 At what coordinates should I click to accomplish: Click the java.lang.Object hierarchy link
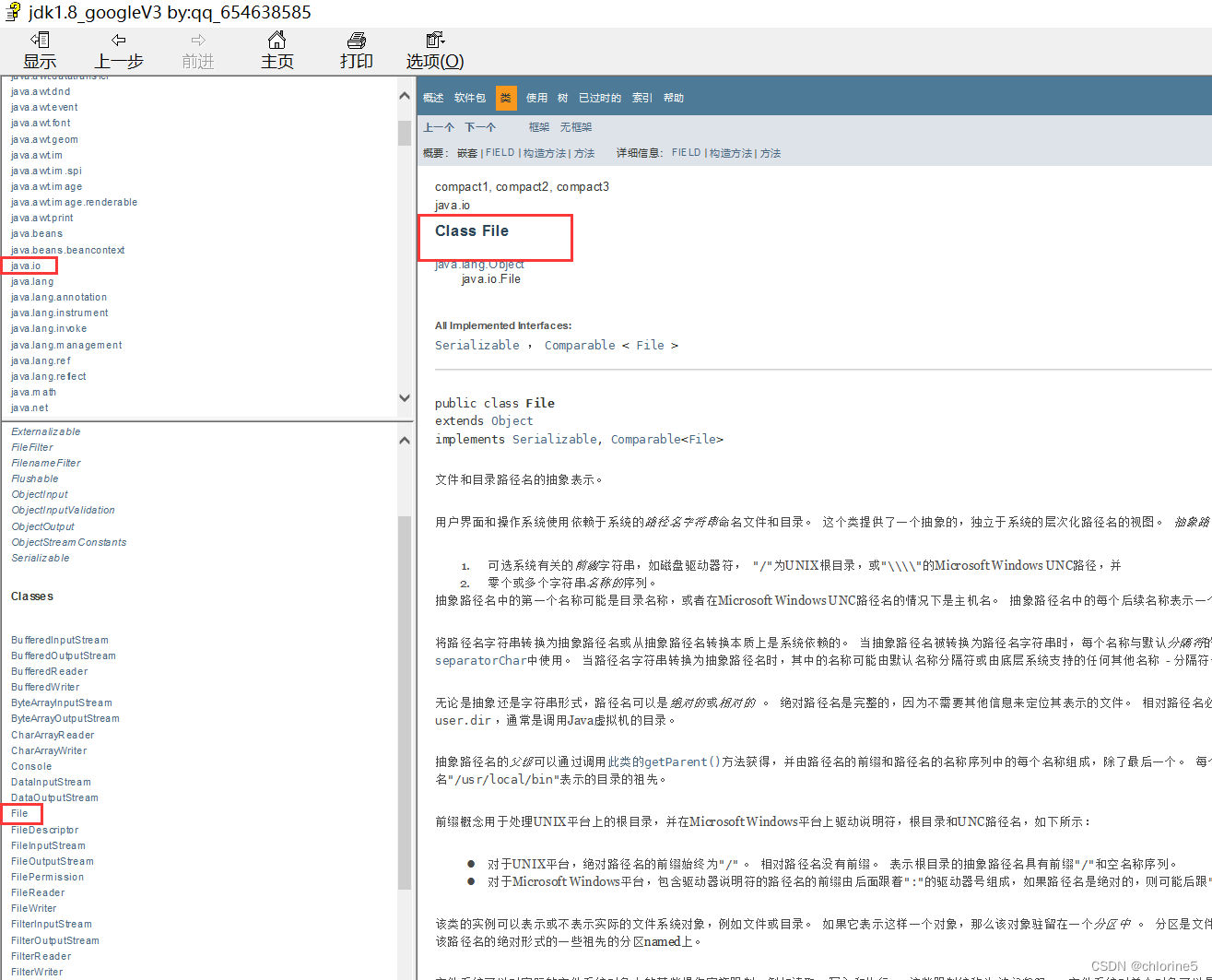click(x=479, y=265)
